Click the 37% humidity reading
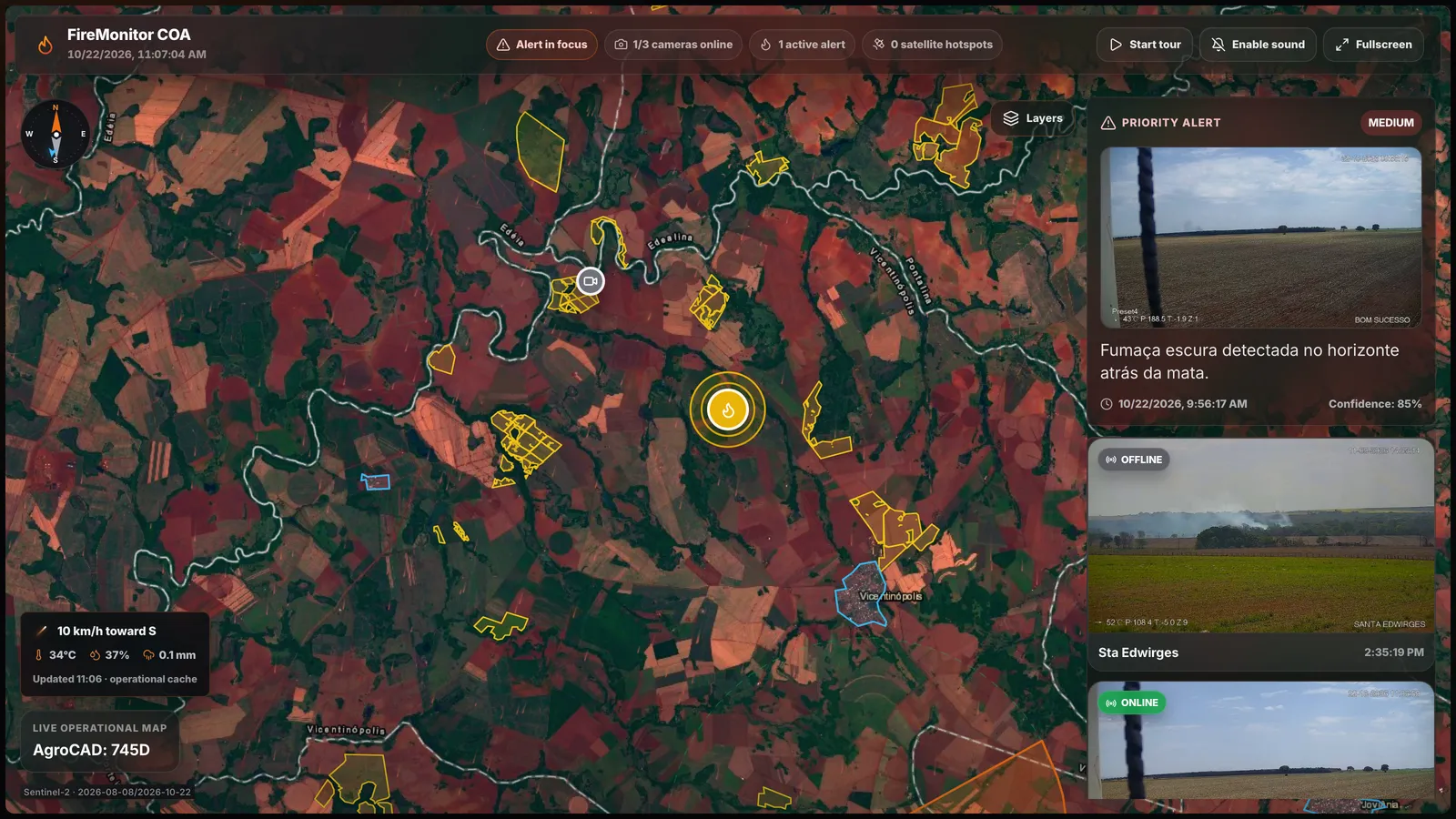 tap(109, 655)
